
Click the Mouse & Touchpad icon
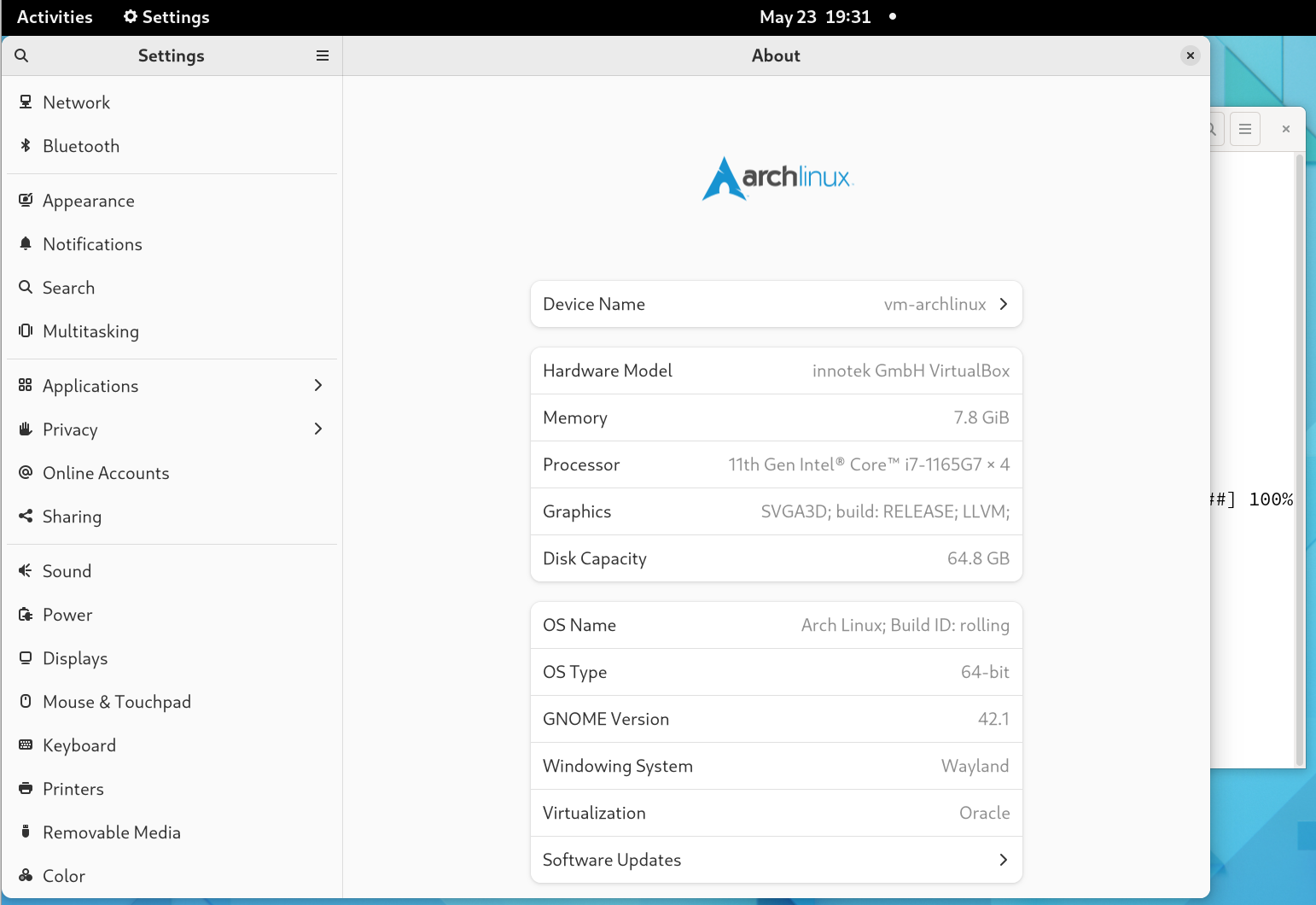tap(25, 701)
